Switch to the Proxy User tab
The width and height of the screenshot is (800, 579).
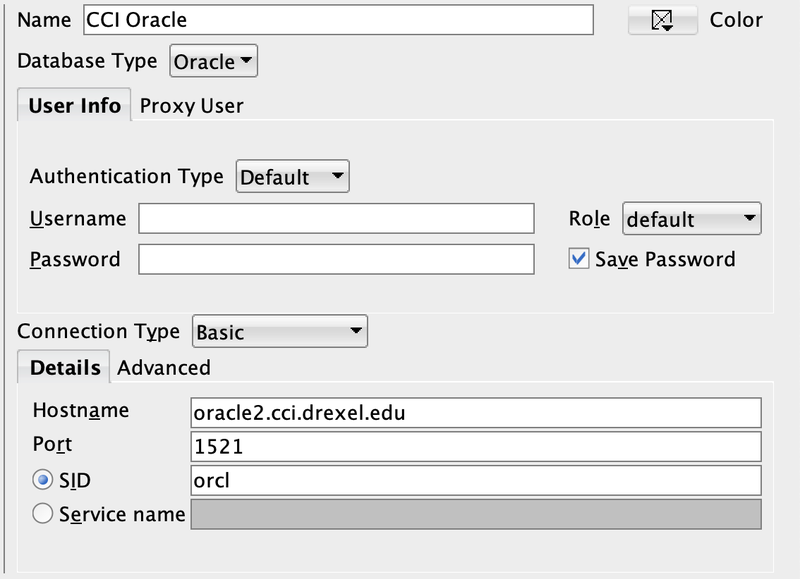(191, 106)
